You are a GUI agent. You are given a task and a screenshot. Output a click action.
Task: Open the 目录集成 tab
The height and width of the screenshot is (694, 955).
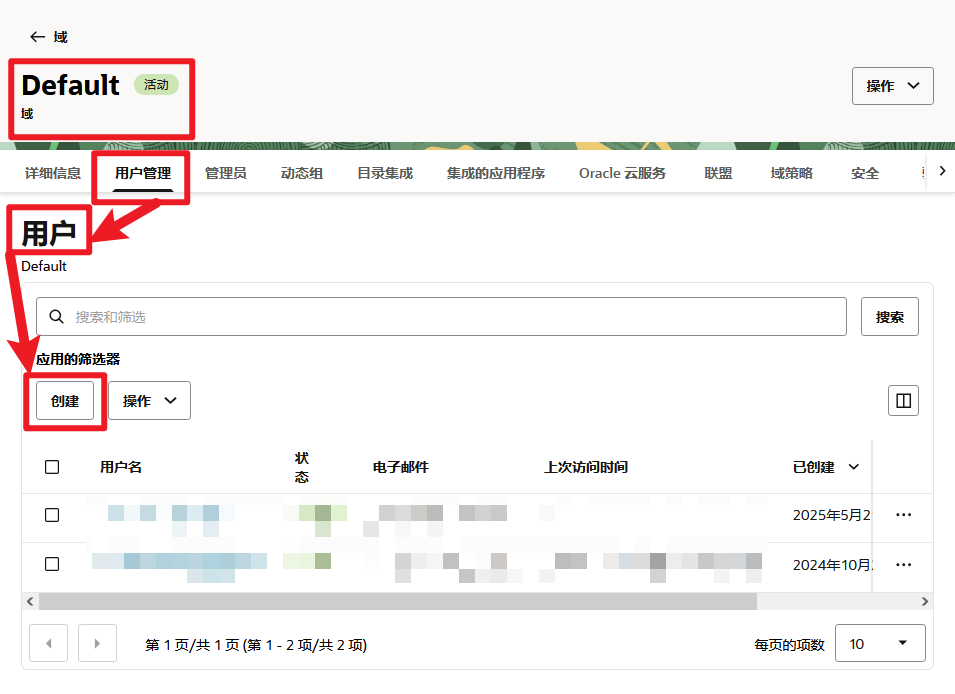385,174
